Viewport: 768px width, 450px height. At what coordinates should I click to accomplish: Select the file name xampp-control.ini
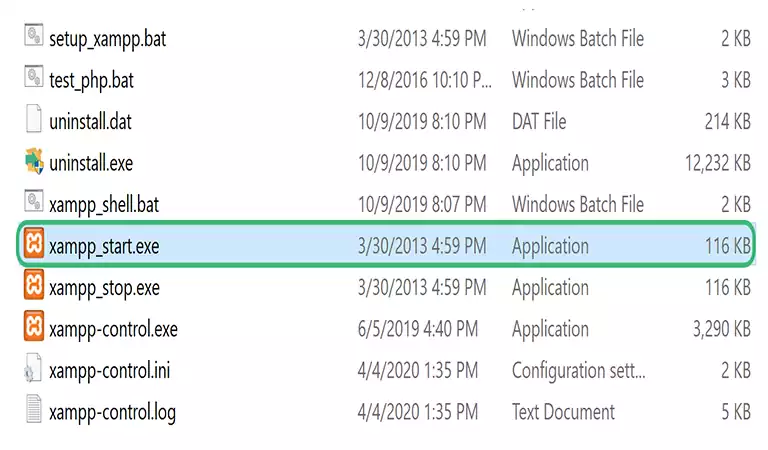pyautogui.click(x=109, y=372)
